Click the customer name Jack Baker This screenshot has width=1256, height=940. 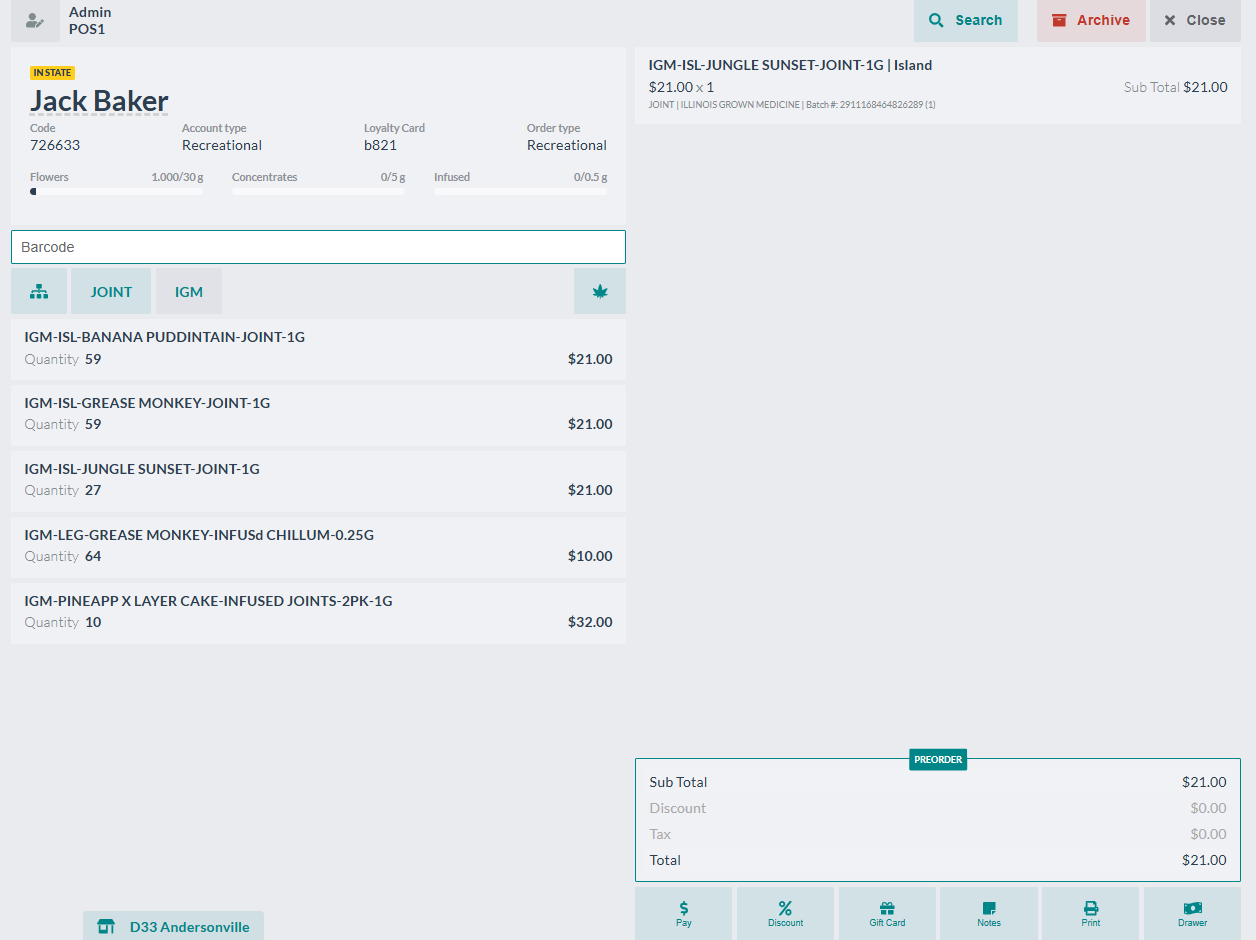tap(99, 101)
